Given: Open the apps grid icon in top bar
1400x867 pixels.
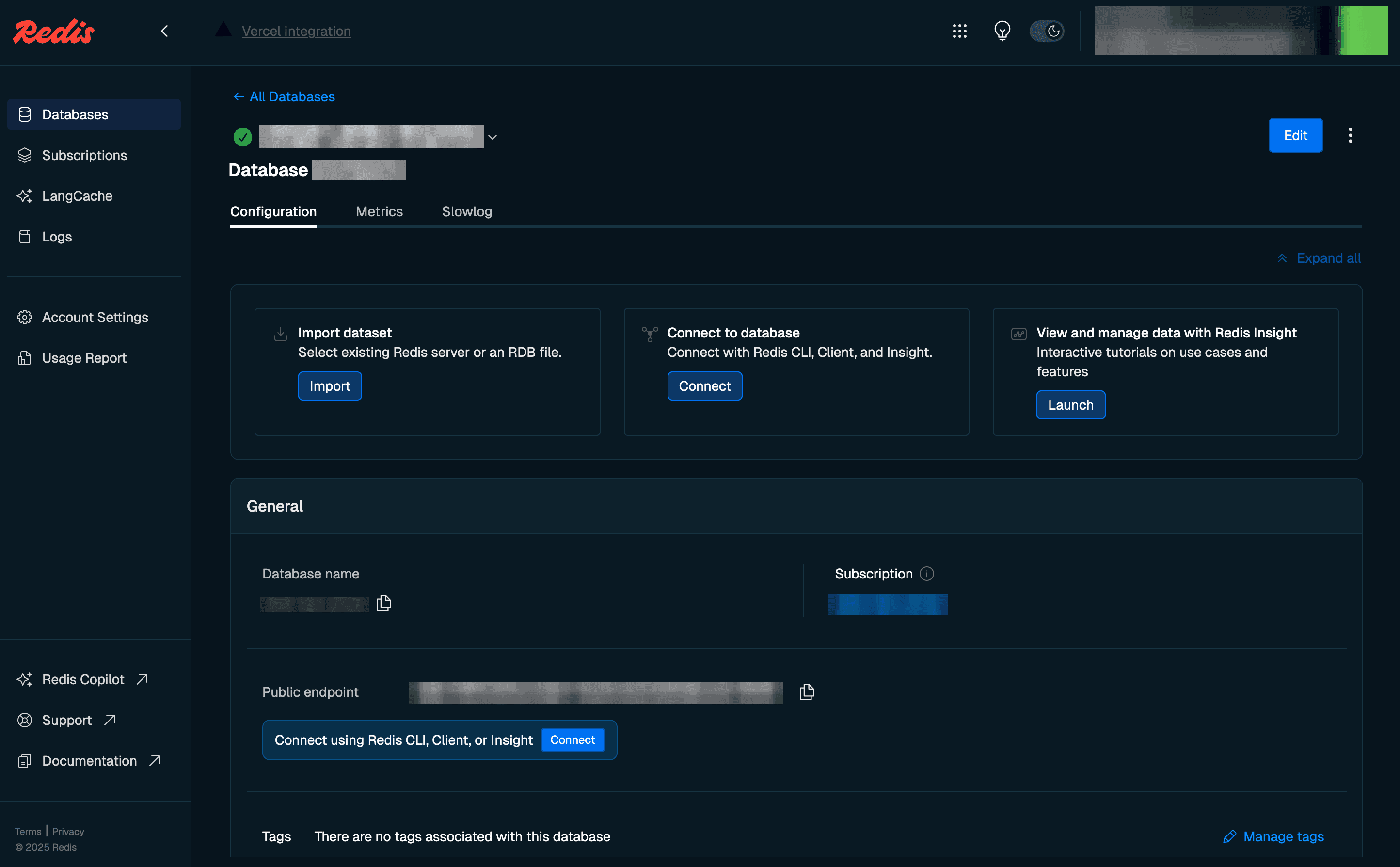Looking at the screenshot, I should click(x=959, y=32).
